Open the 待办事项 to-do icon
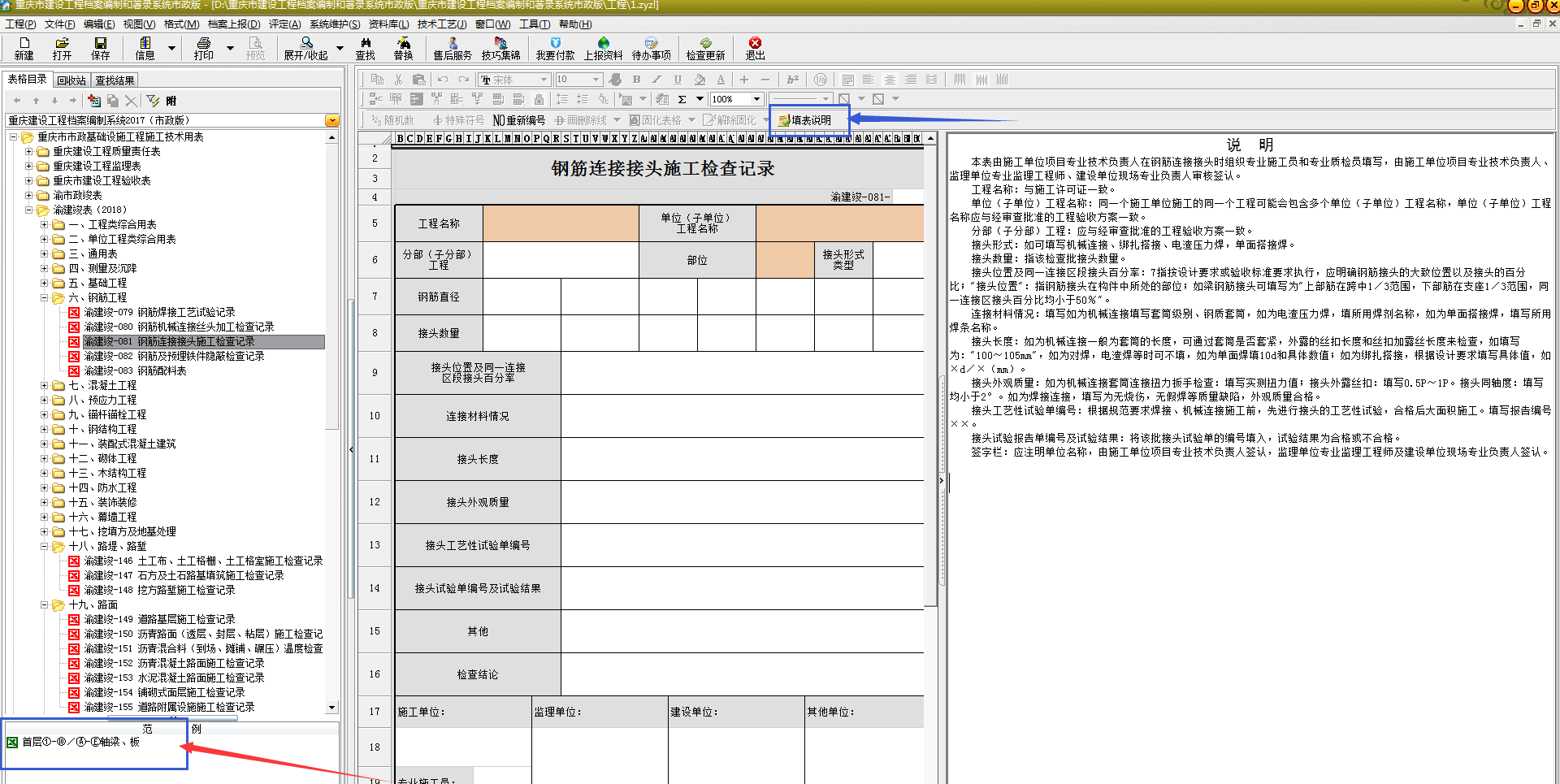 pos(652,48)
